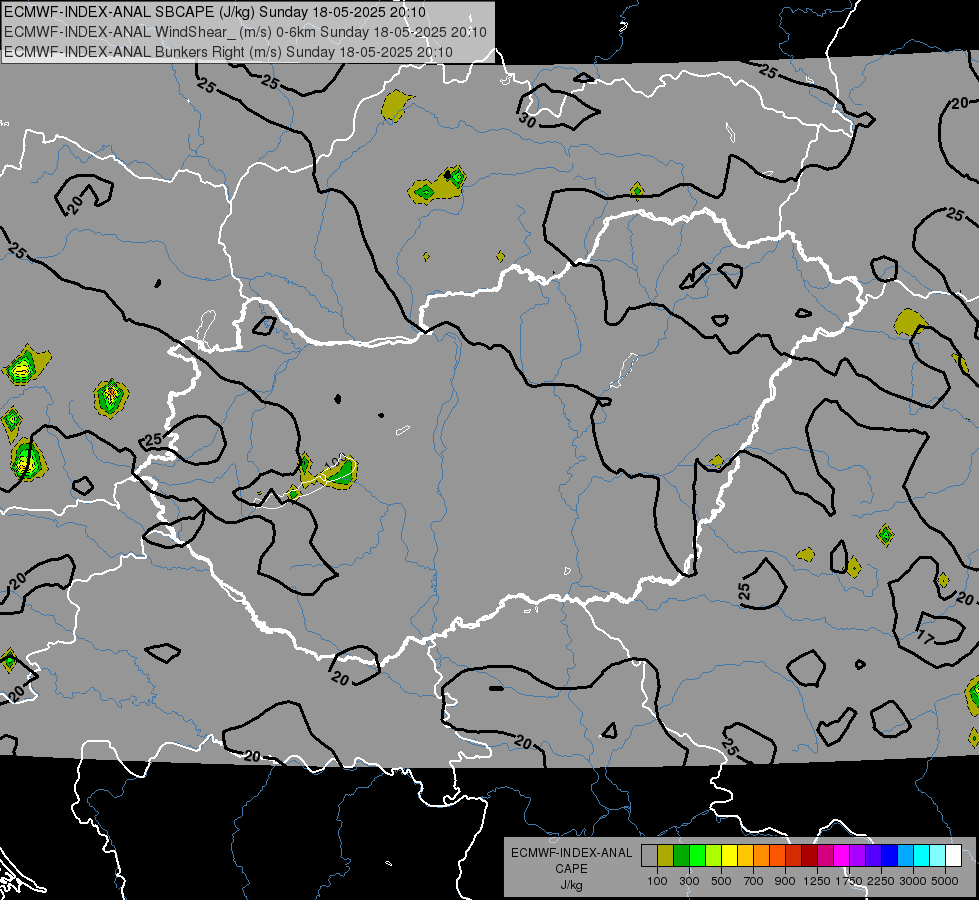Click the '100' legend value
Image resolution: width=979 pixels, height=900 pixels.
pyautogui.click(x=657, y=881)
